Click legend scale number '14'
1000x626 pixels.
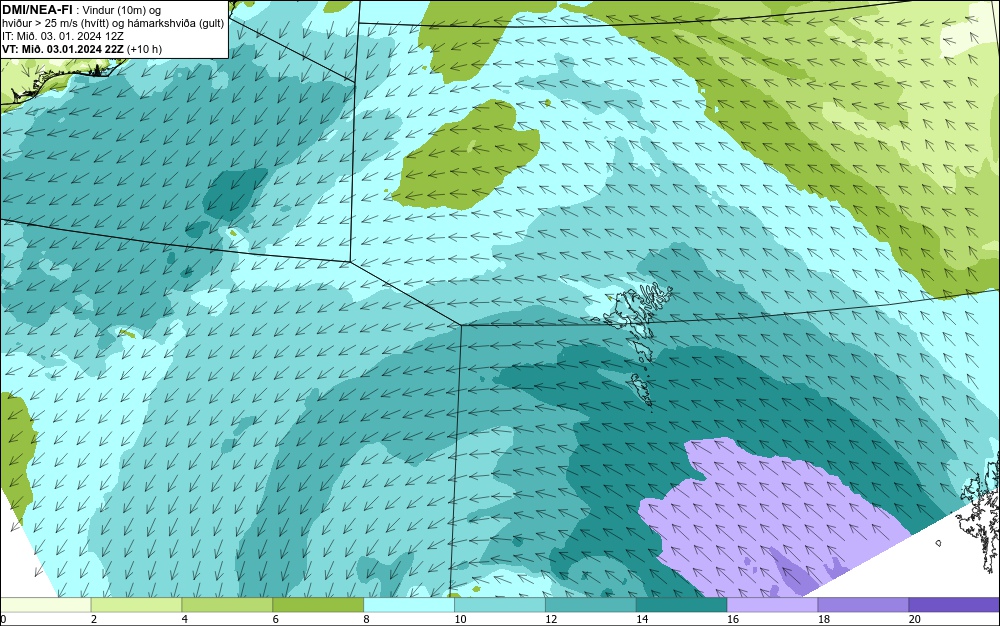(x=642, y=619)
